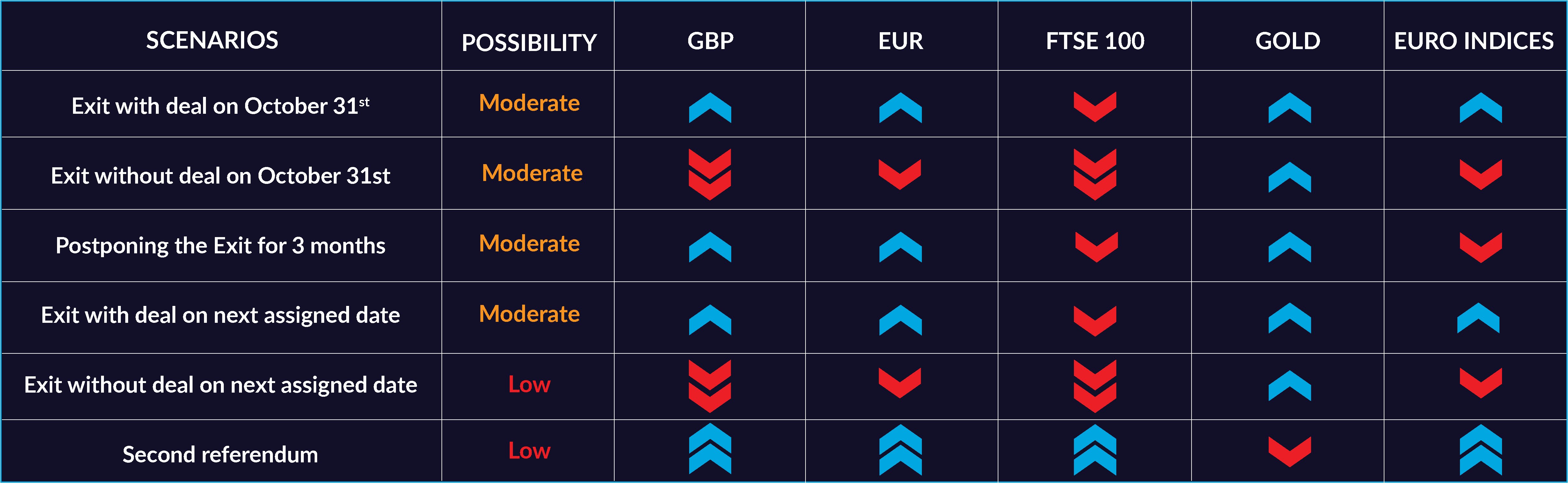The width and height of the screenshot is (1568, 485).
Task: Click the blue up arrow for Gold in the 'Postponing the Exit for 3 months' row
Action: point(1289,247)
